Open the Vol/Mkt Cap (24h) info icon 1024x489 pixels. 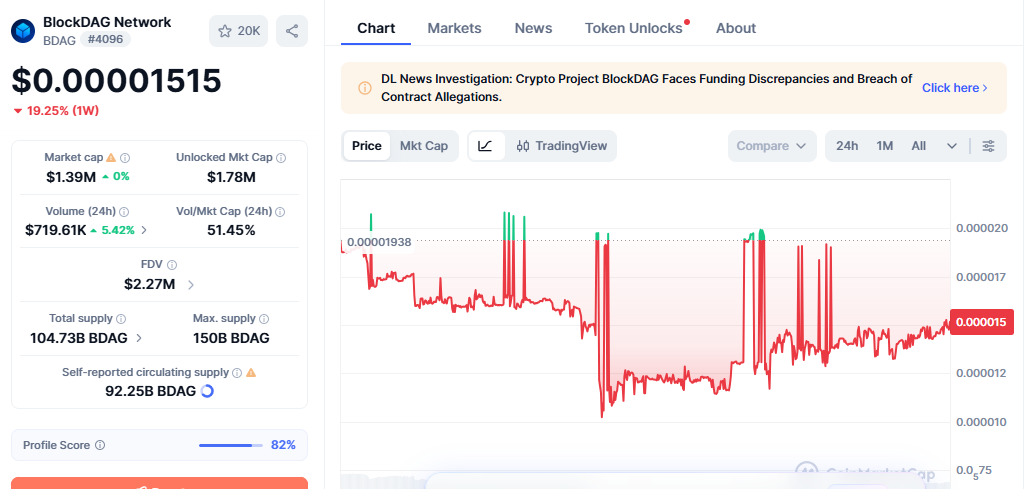280,212
